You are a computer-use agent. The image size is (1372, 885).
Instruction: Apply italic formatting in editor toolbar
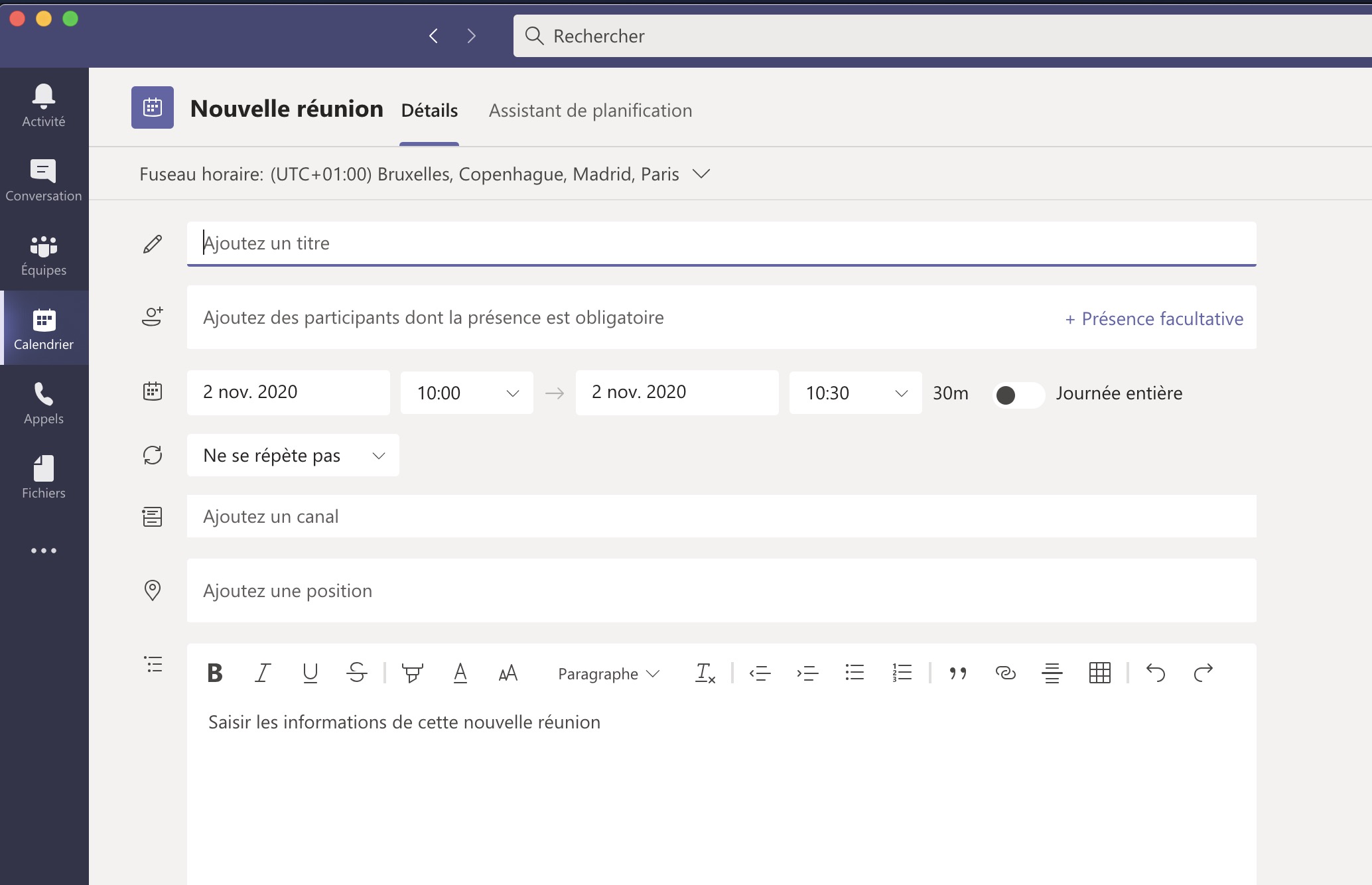point(263,673)
